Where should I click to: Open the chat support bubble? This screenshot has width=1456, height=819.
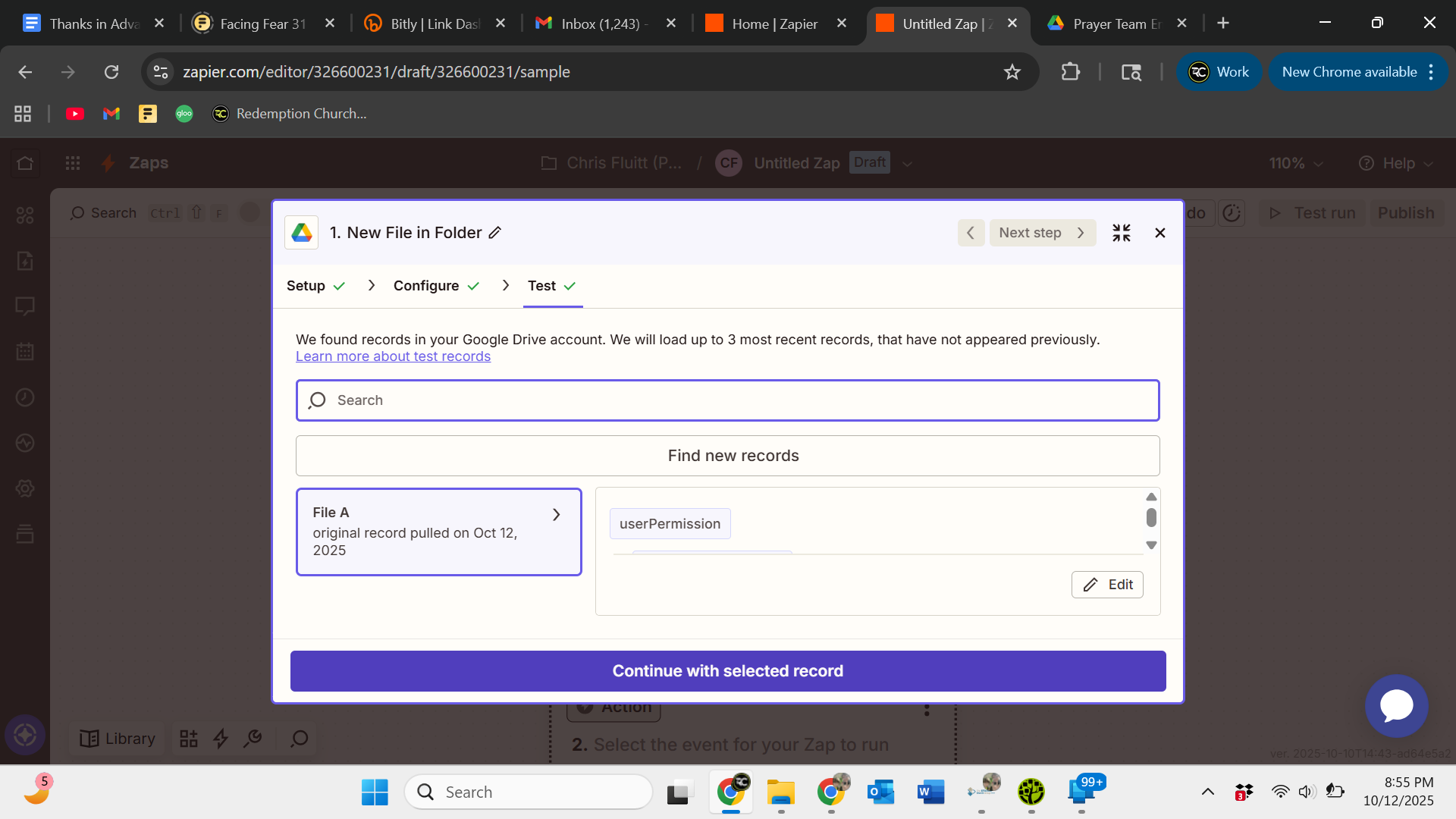(x=1396, y=706)
